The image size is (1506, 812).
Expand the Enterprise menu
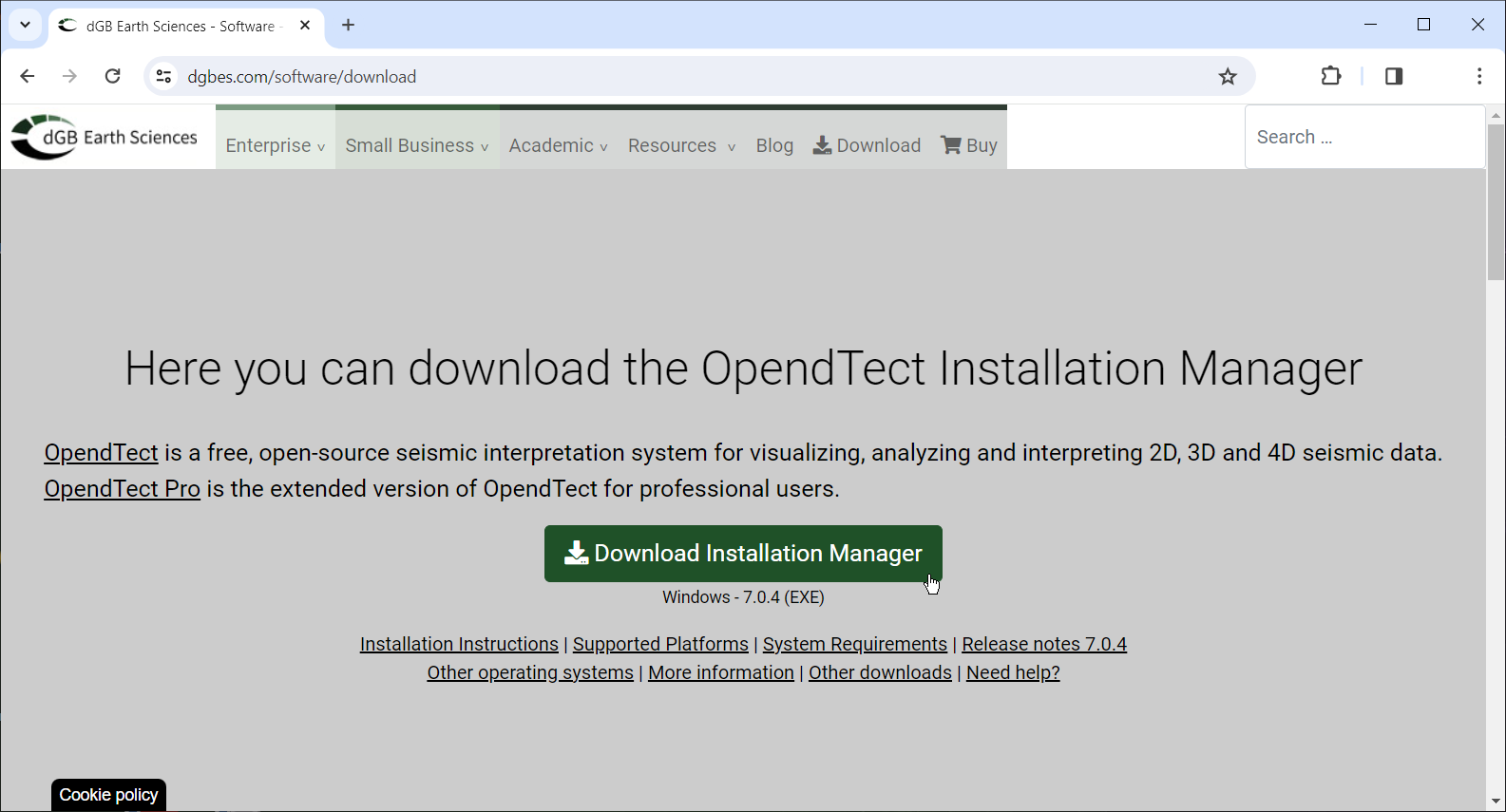pyautogui.click(x=275, y=145)
